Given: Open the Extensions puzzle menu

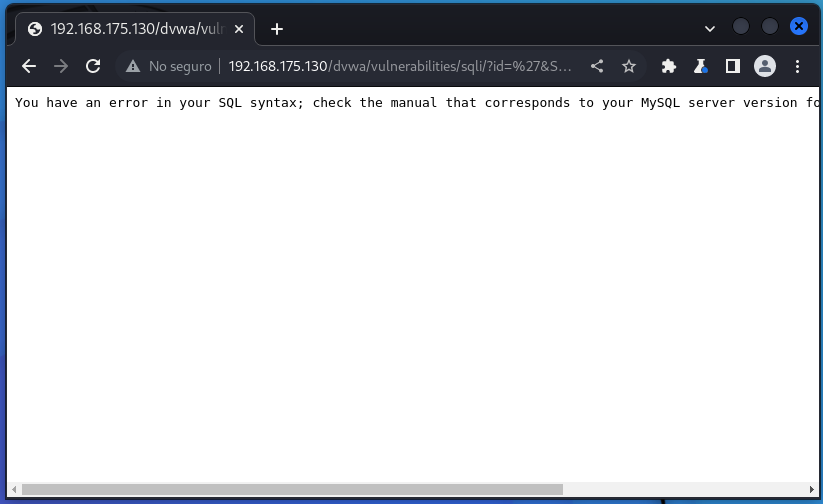Looking at the screenshot, I should (668, 66).
